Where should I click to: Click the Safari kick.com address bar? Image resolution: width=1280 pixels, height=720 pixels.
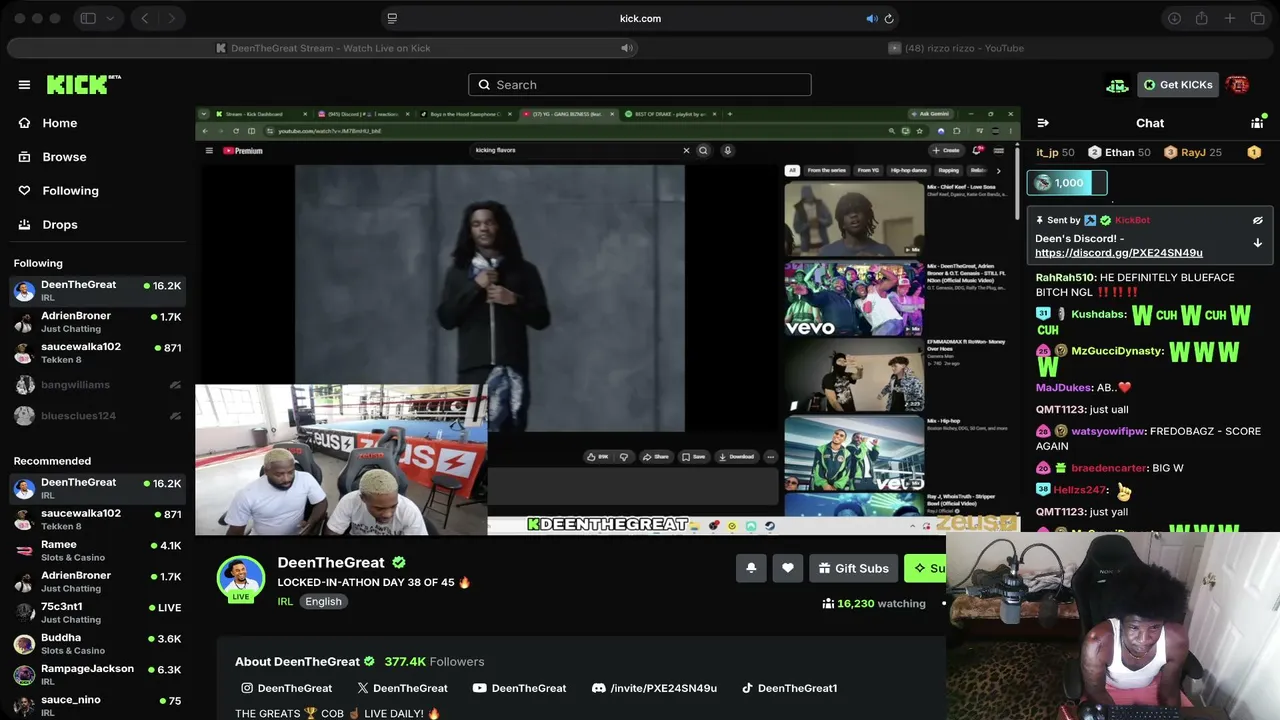pos(640,18)
